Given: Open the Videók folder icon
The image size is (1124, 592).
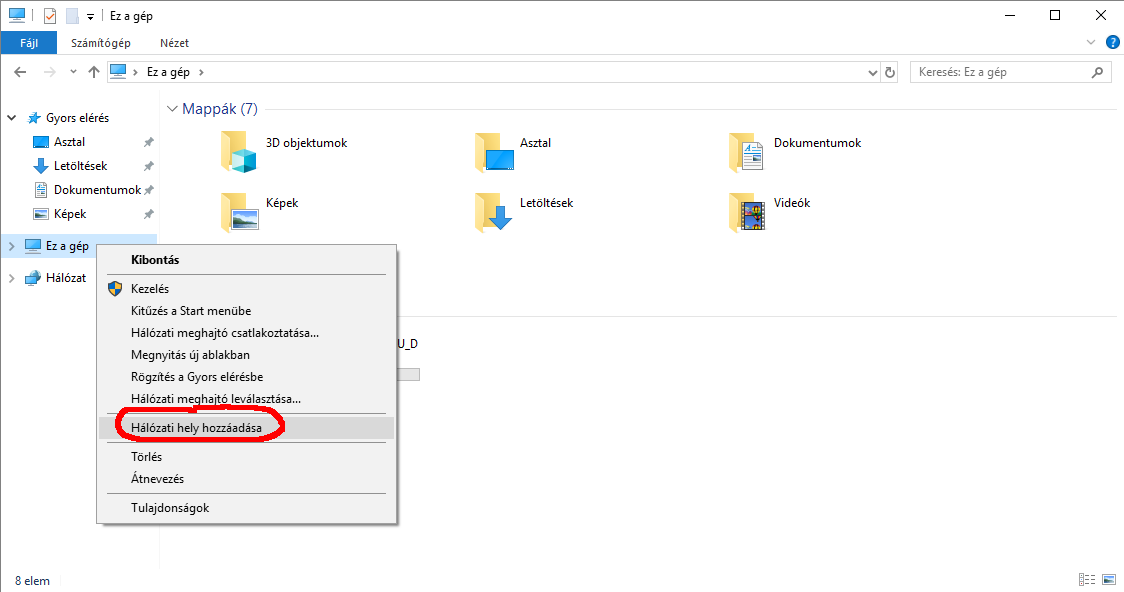Looking at the screenshot, I should [747, 212].
